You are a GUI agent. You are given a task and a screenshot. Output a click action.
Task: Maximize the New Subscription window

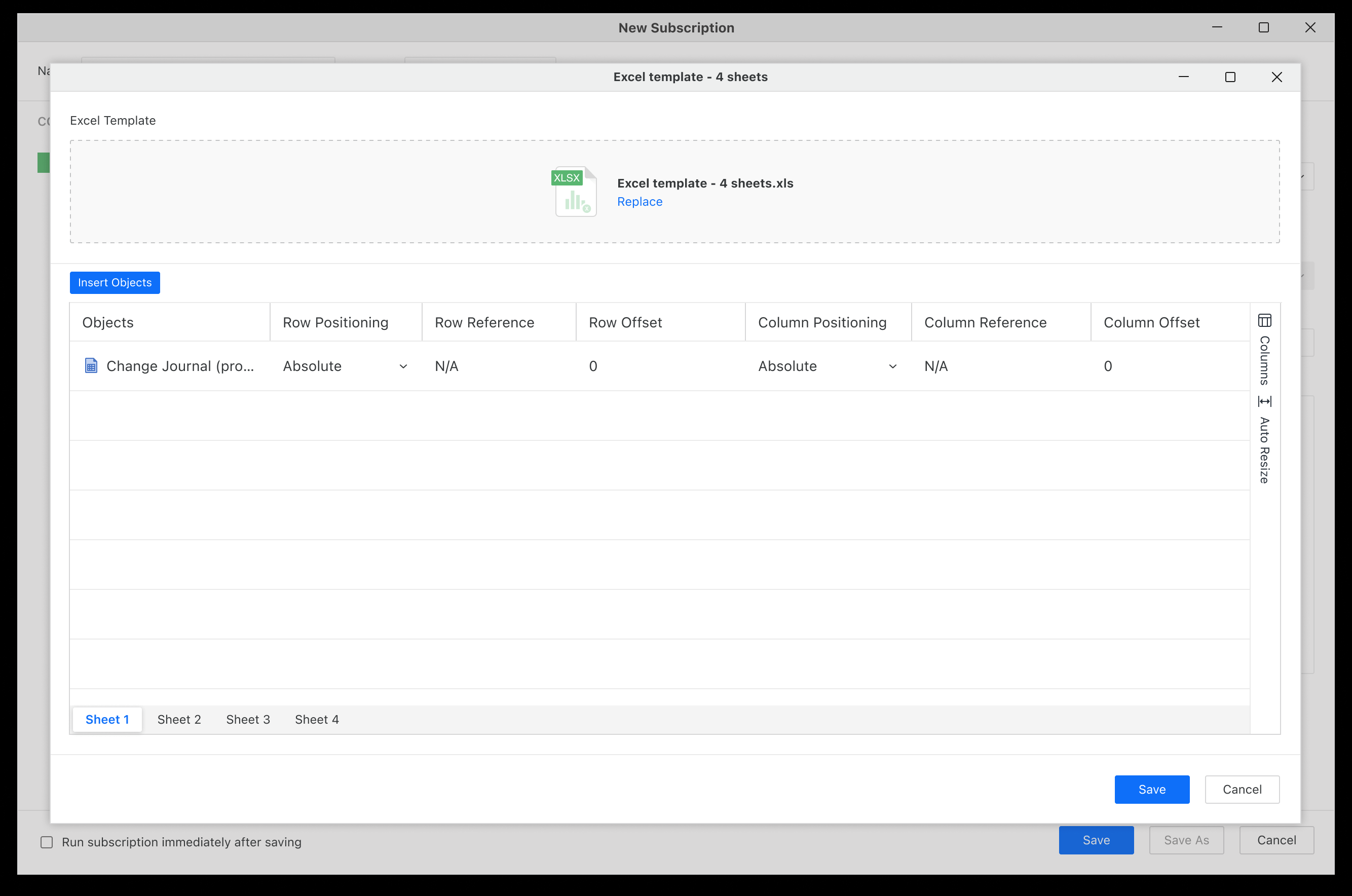(x=1263, y=27)
